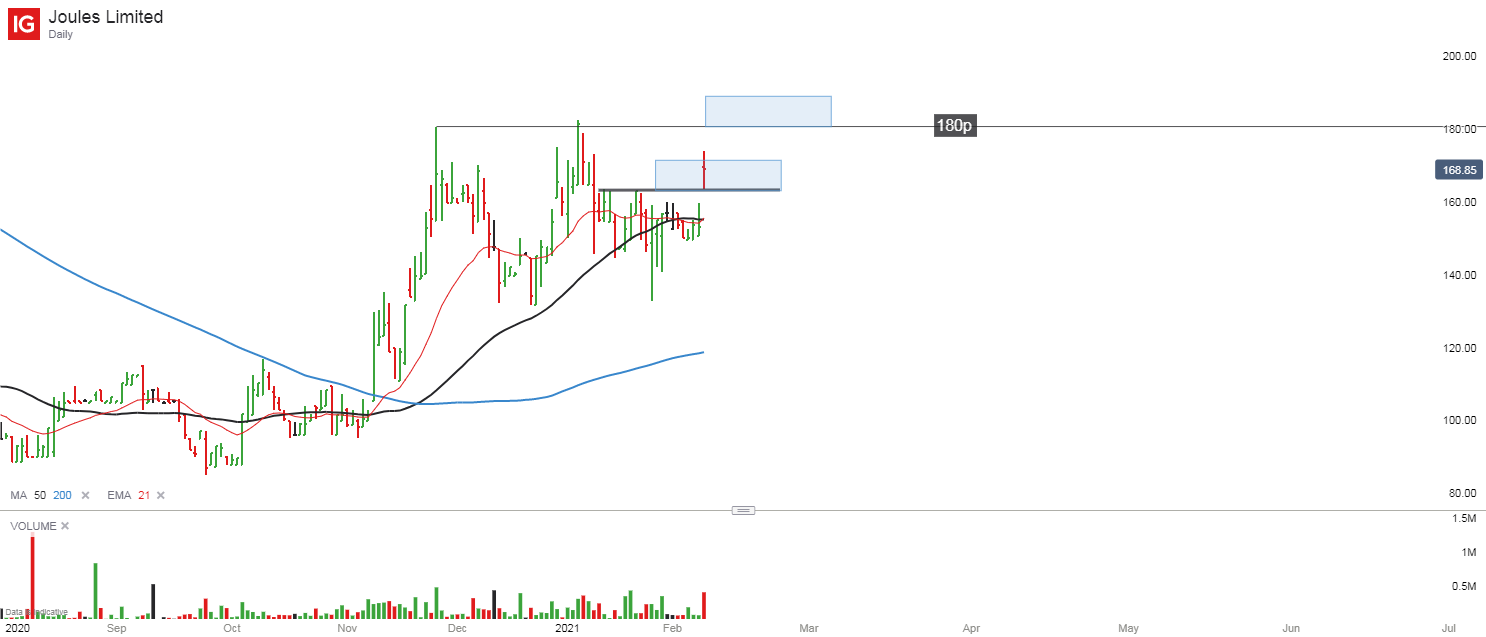Click 1.5M on the volume axis
The height and width of the screenshot is (637, 1486).
1466,518
